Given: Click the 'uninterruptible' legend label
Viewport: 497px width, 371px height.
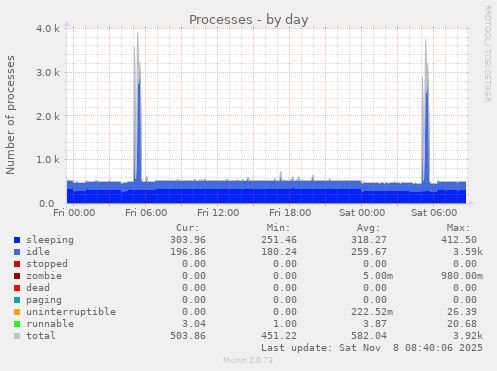Looking at the screenshot, I should click(71, 312).
